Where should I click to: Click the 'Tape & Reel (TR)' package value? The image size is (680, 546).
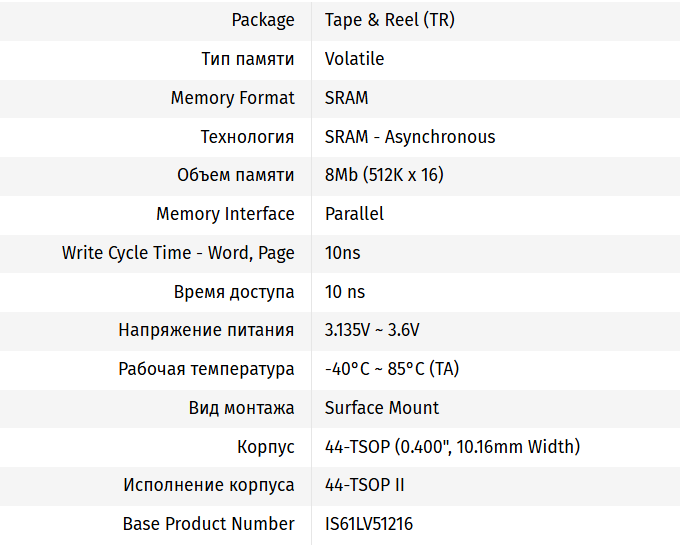click(389, 20)
